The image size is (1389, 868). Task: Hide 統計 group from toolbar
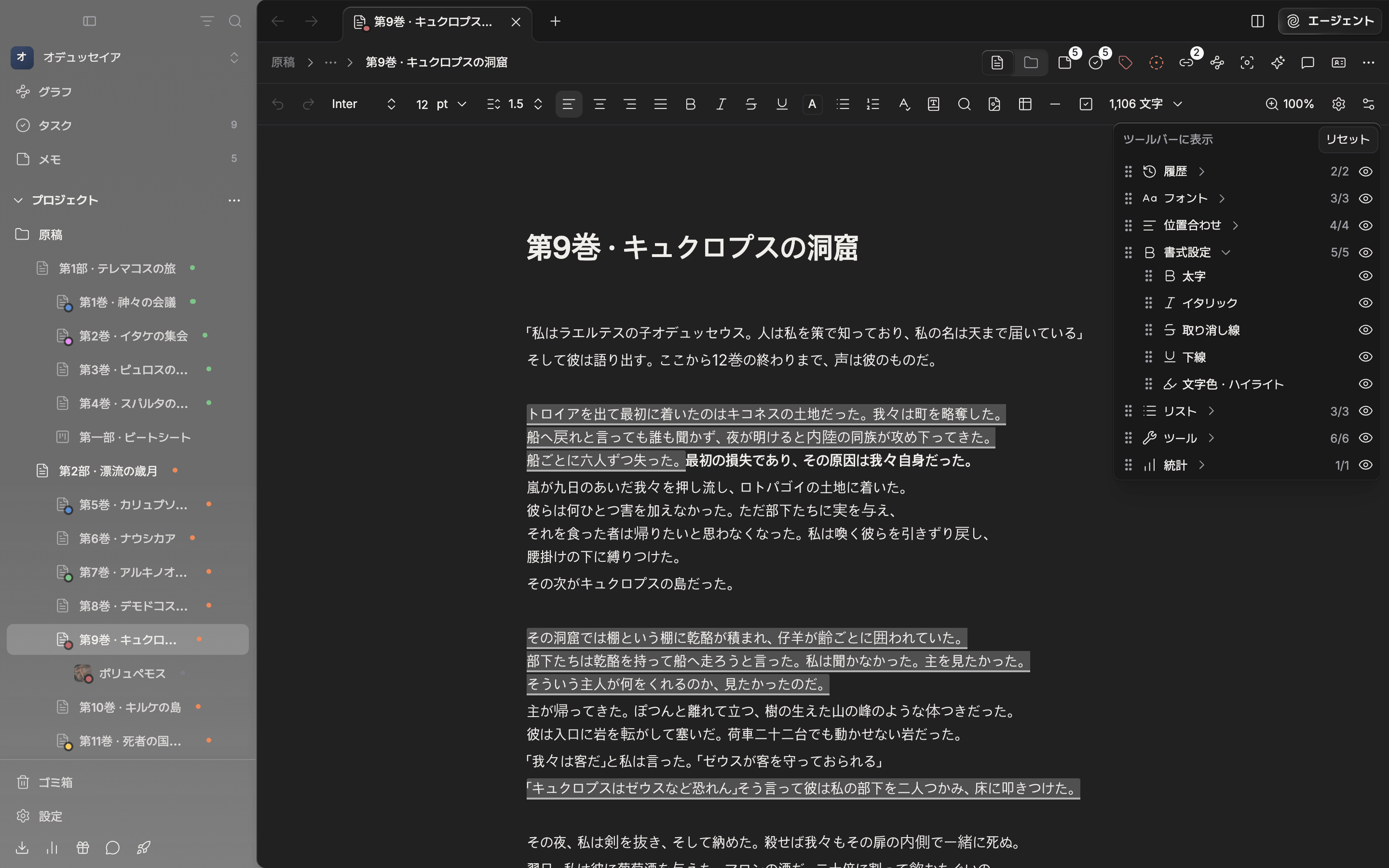1365,465
